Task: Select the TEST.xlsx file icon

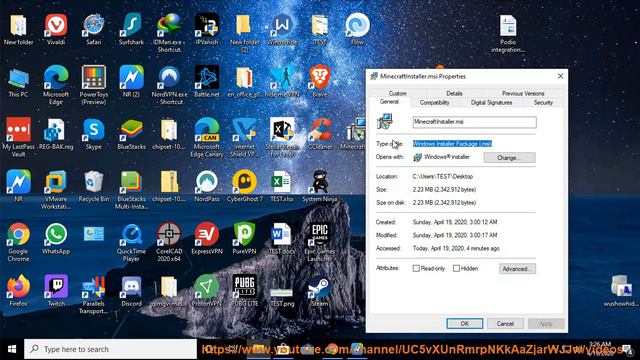Action: coord(282,187)
